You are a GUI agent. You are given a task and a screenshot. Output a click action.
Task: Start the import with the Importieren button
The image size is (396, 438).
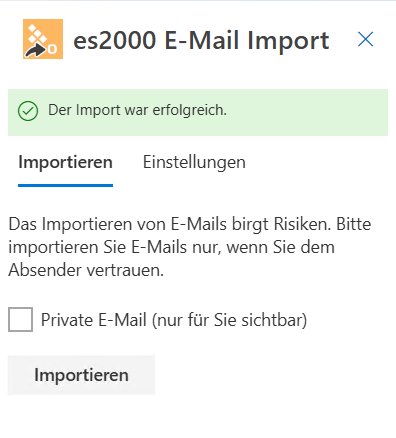click(82, 375)
